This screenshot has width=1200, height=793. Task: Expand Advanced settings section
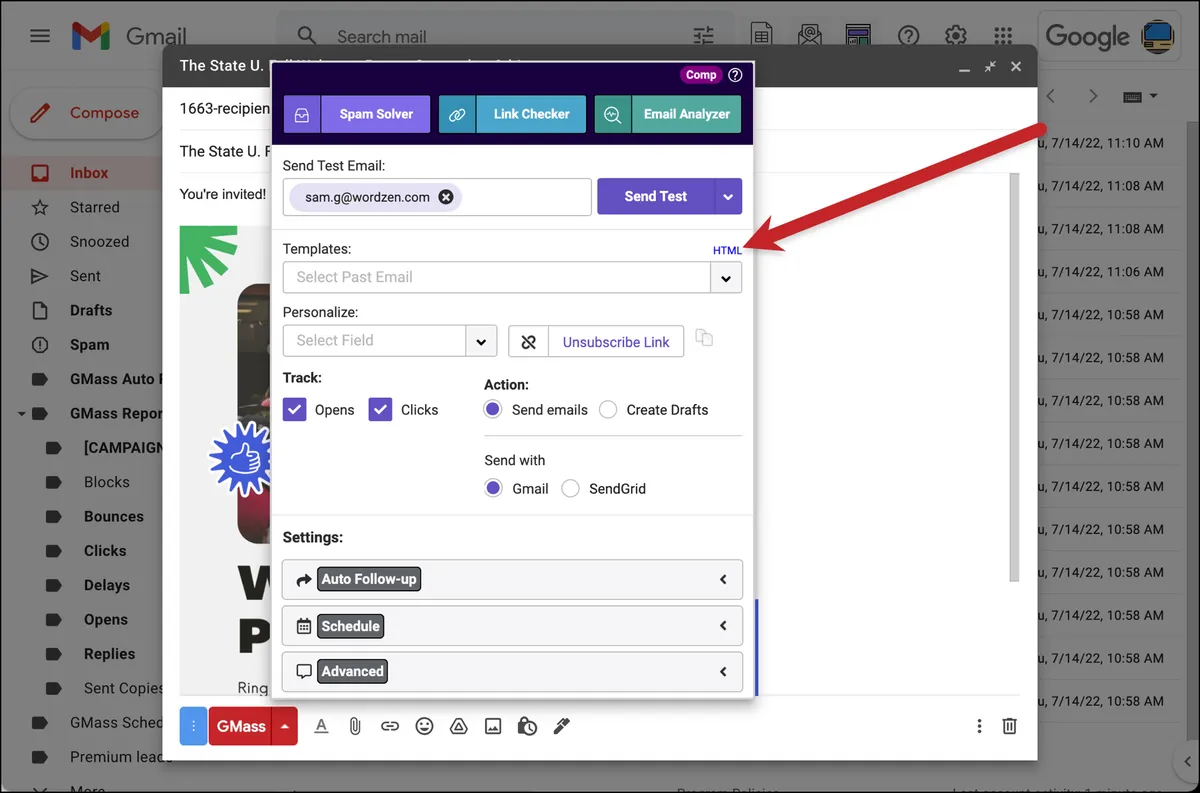click(513, 672)
